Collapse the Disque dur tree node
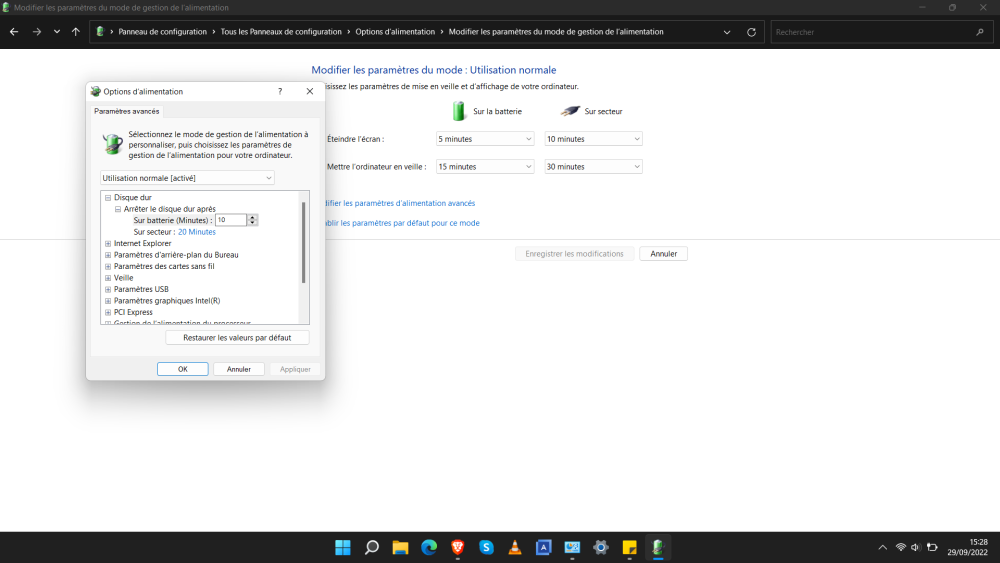The width and height of the screenshot is (1000, 563). [x=107, y=198]
